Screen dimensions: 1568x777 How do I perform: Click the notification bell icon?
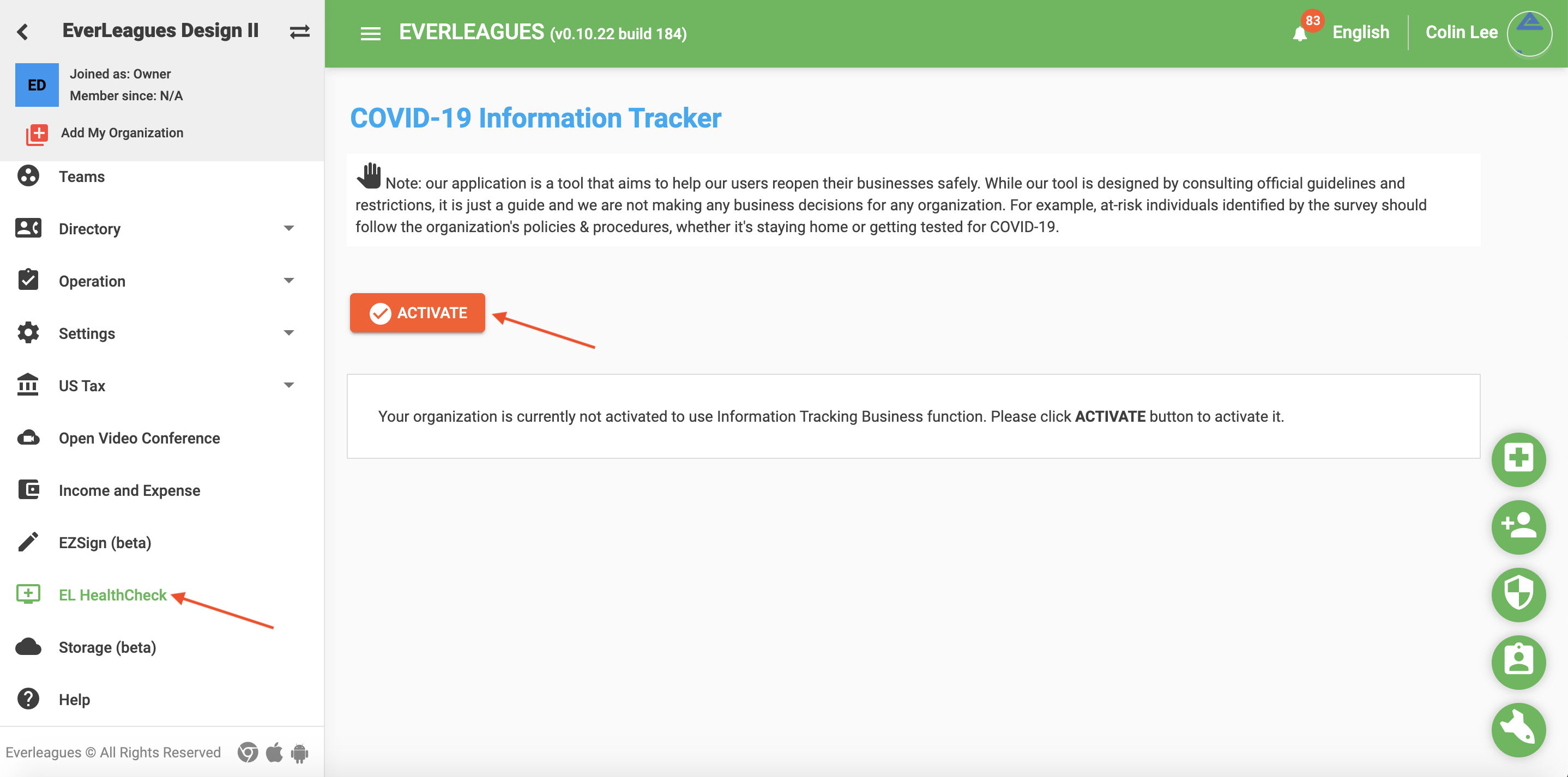tap(1299, 33)
